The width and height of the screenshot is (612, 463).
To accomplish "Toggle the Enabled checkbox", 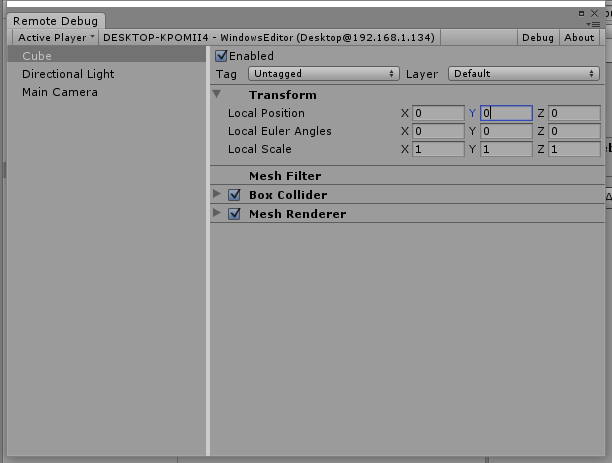I will [x=221, y=56].
